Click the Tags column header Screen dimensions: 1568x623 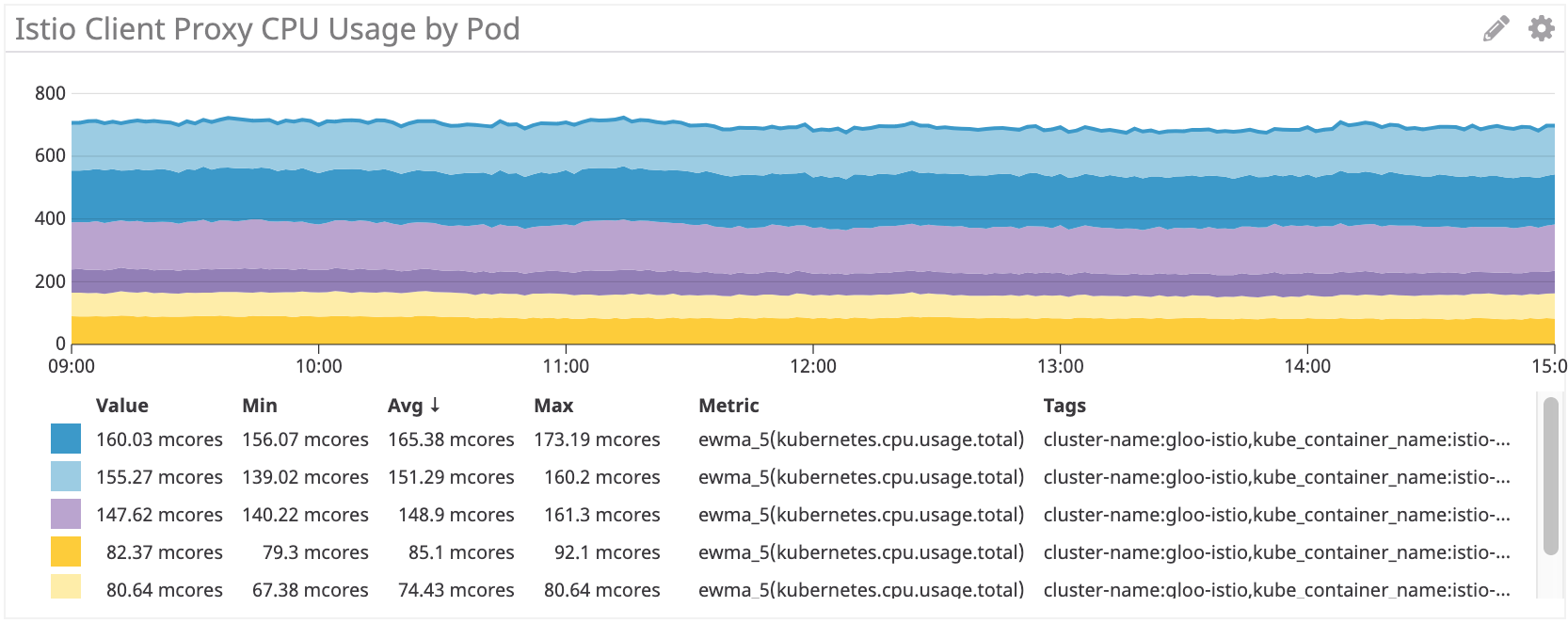pyautogui.click(x=1064, y=406)
